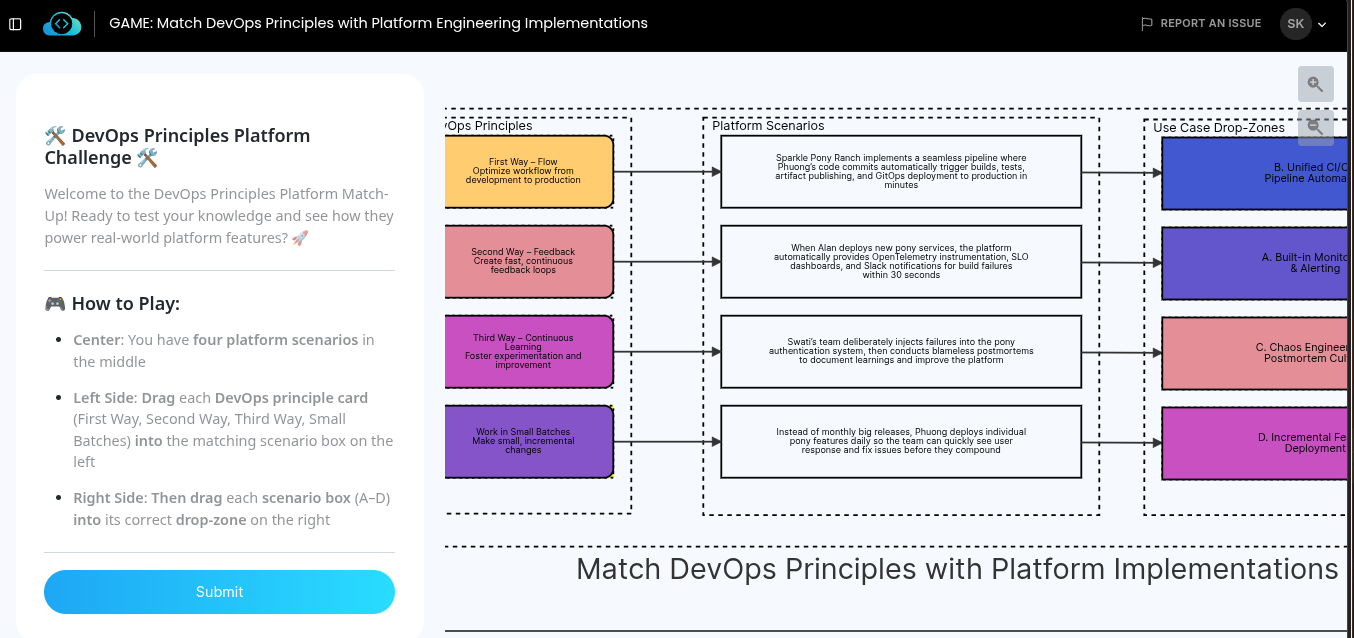The height and width of the screenshot is (638, 1354).
Task: Click the Match DevOps Principles diagram title
Action: pyautogui.click(x=957, y=569)
